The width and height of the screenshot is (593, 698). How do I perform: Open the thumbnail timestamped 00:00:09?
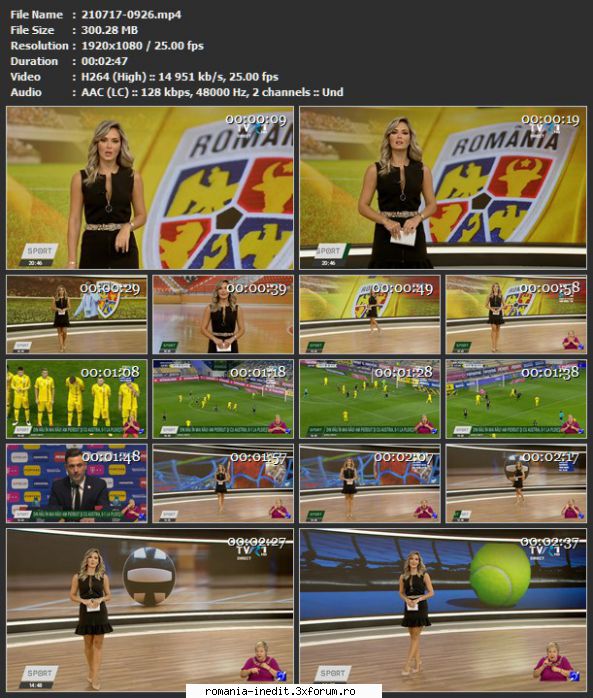pyautogui.click(x=150, y=188)
